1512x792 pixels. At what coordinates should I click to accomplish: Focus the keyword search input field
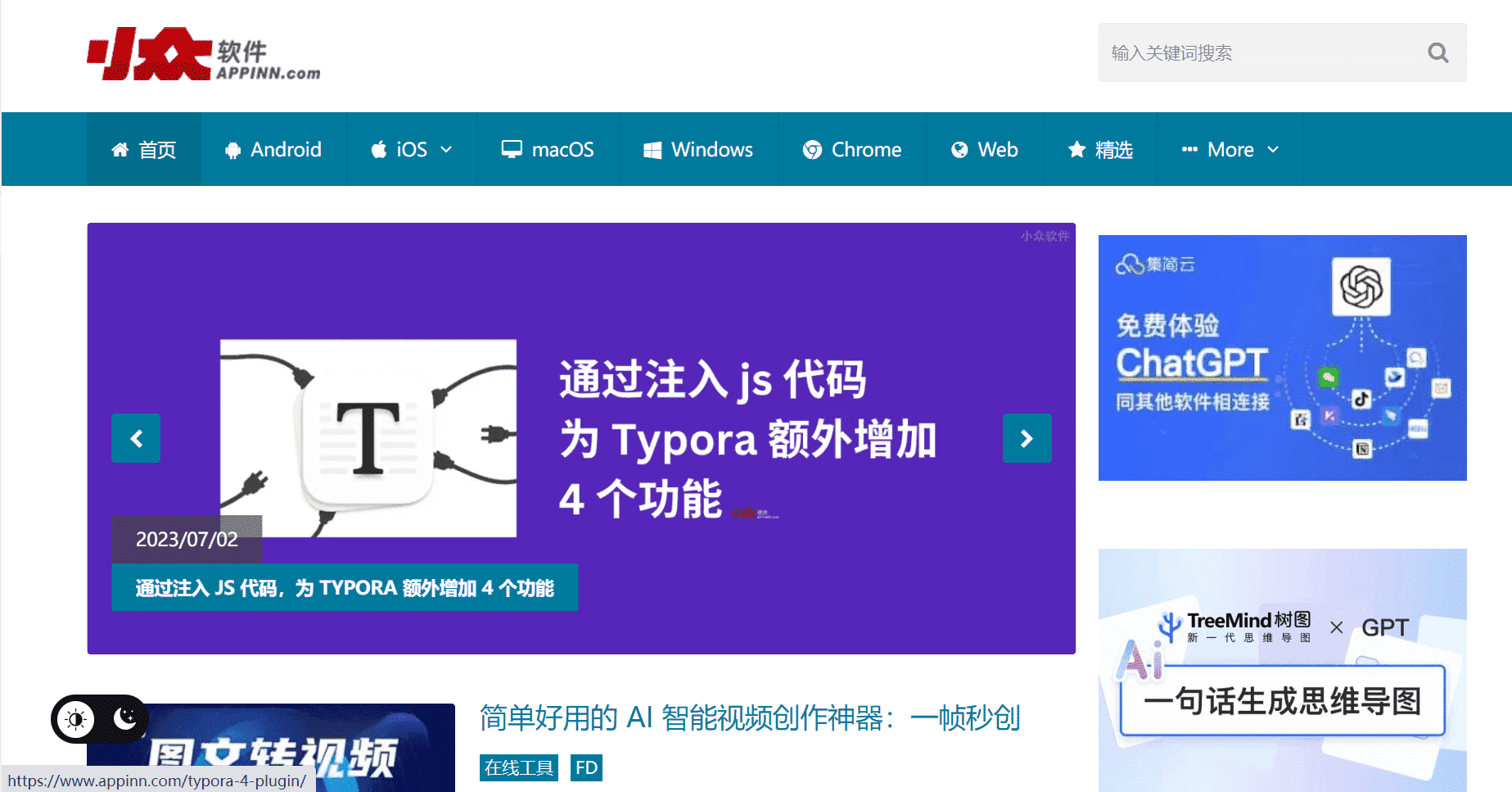coord(1282,52)
